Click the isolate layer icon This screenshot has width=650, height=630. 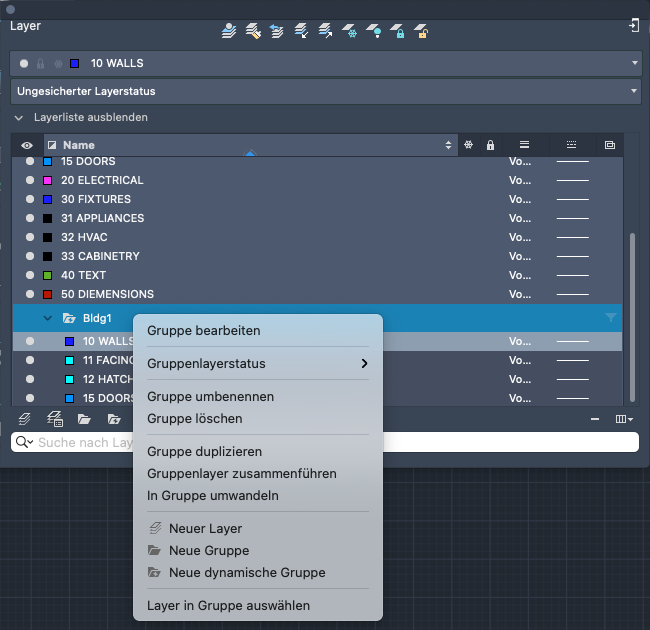coord(301,31)
